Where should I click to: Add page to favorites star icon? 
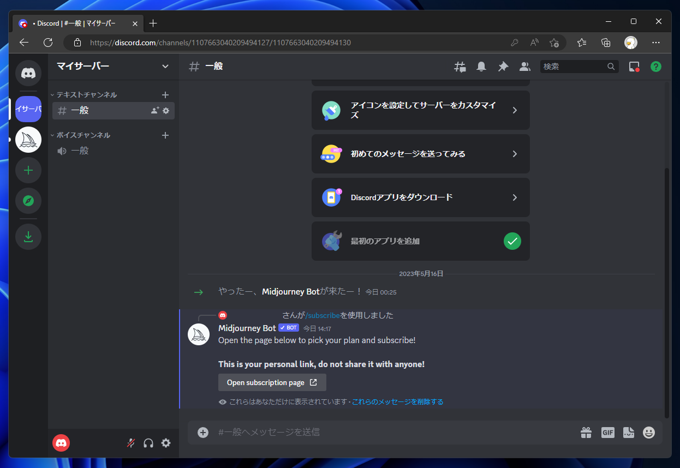554,43
